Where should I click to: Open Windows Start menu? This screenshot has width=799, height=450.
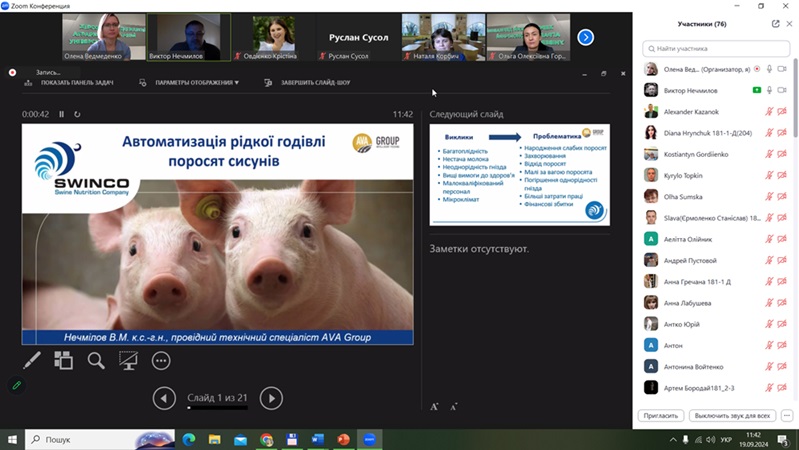12,439
